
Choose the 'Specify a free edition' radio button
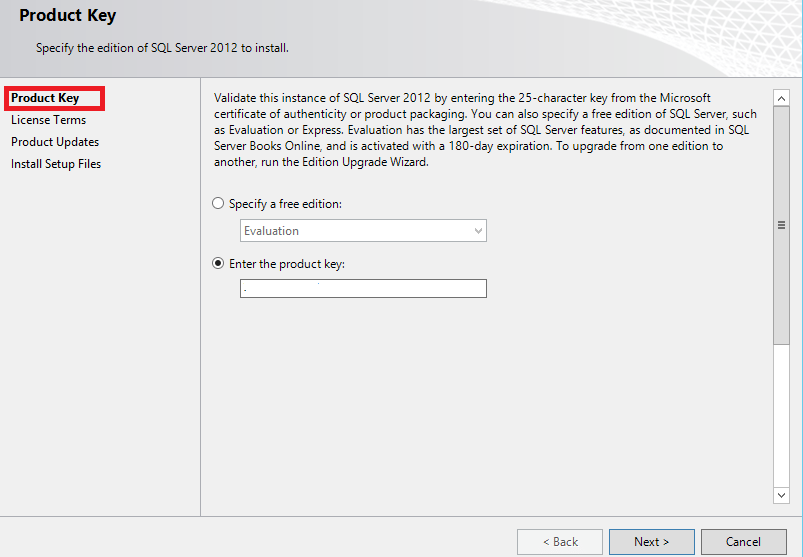coord(219,204)
